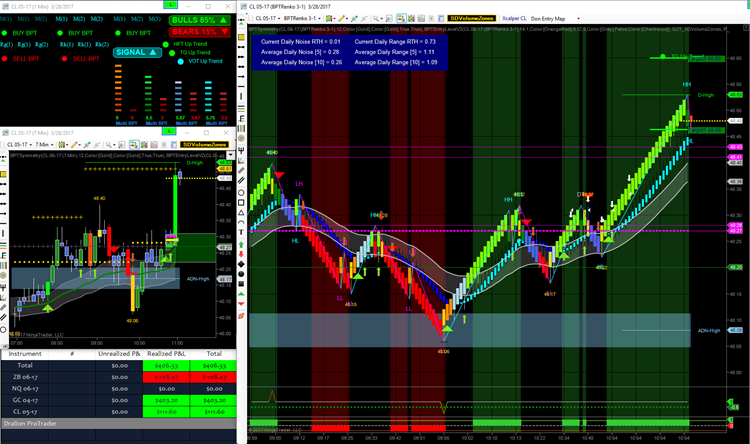The width and height of the screenshot is (750, 444).
Task: Select the CL 05-17 instrument row
Action: coord(119,411)
